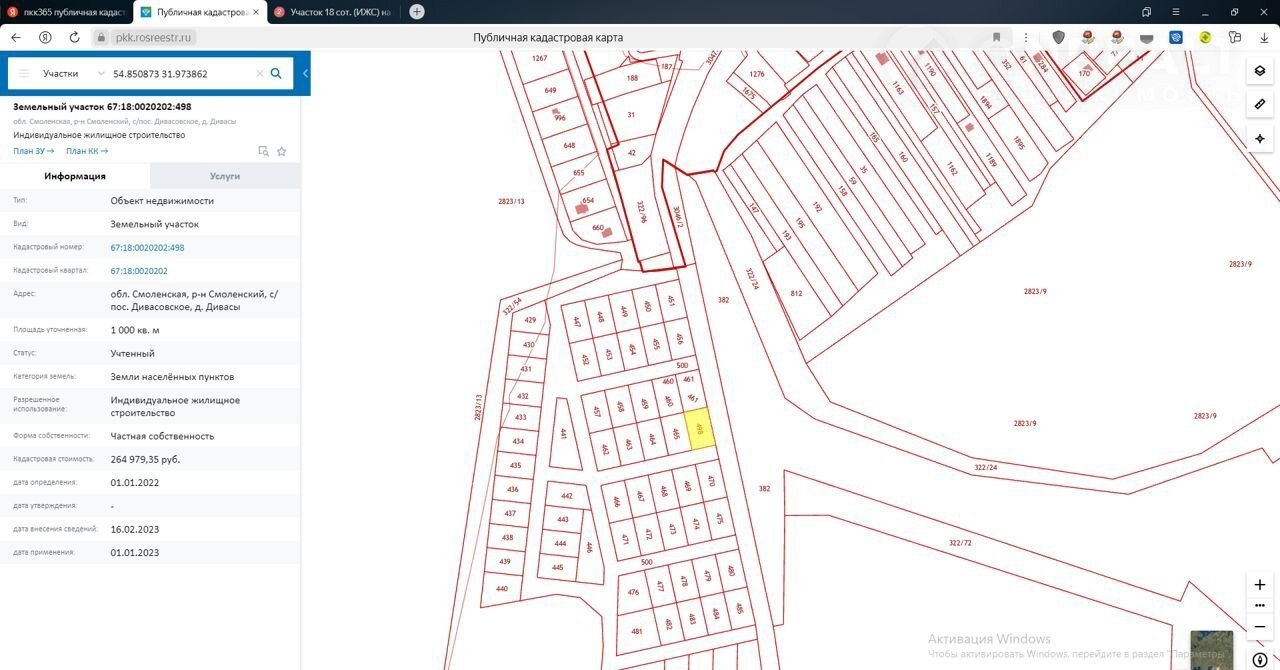Viewport: 1280px width, 670px height.
Task: Click the geolocation crosshair button
Action: 1260,138
